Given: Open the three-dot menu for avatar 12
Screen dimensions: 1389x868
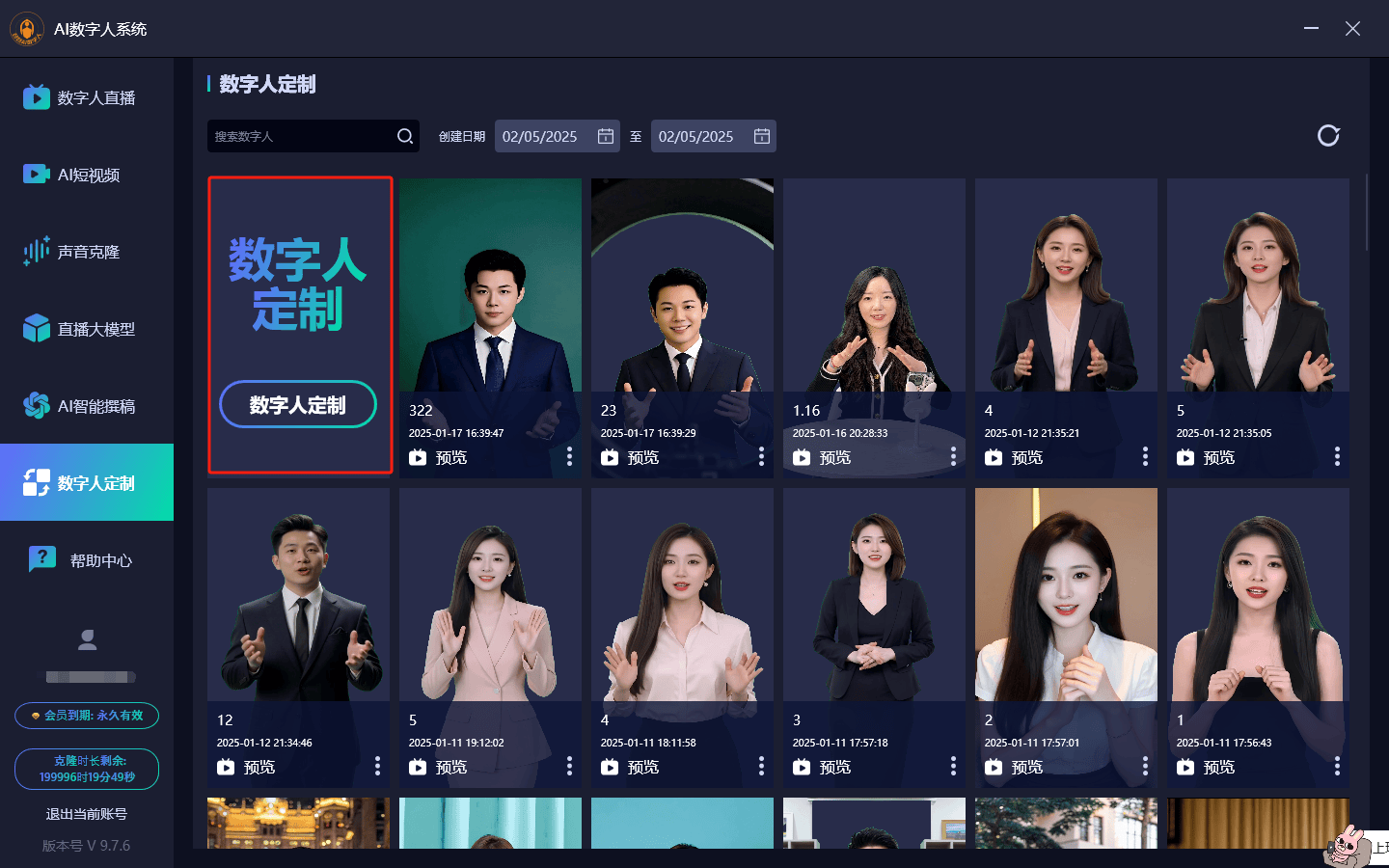Looking at the screenshot, I should (377, 766).
